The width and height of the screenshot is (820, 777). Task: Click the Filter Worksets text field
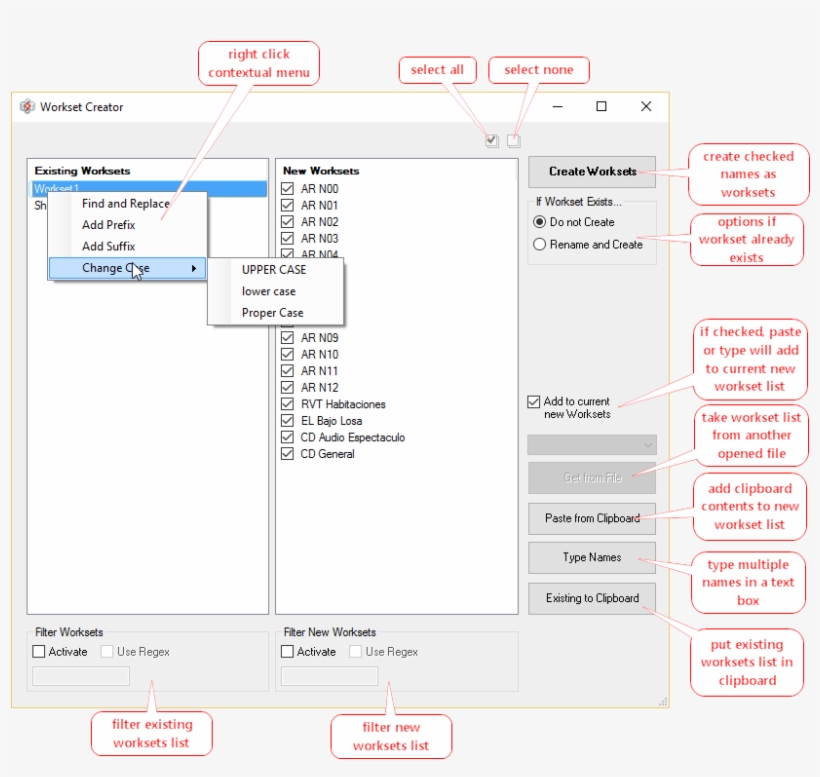tap(81, 676)
